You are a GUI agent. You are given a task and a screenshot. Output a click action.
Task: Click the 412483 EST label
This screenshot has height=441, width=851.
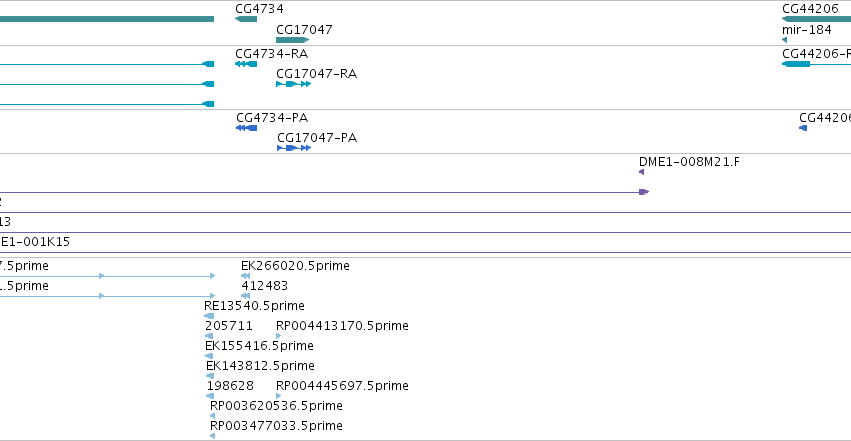click(x=265, y=286)
